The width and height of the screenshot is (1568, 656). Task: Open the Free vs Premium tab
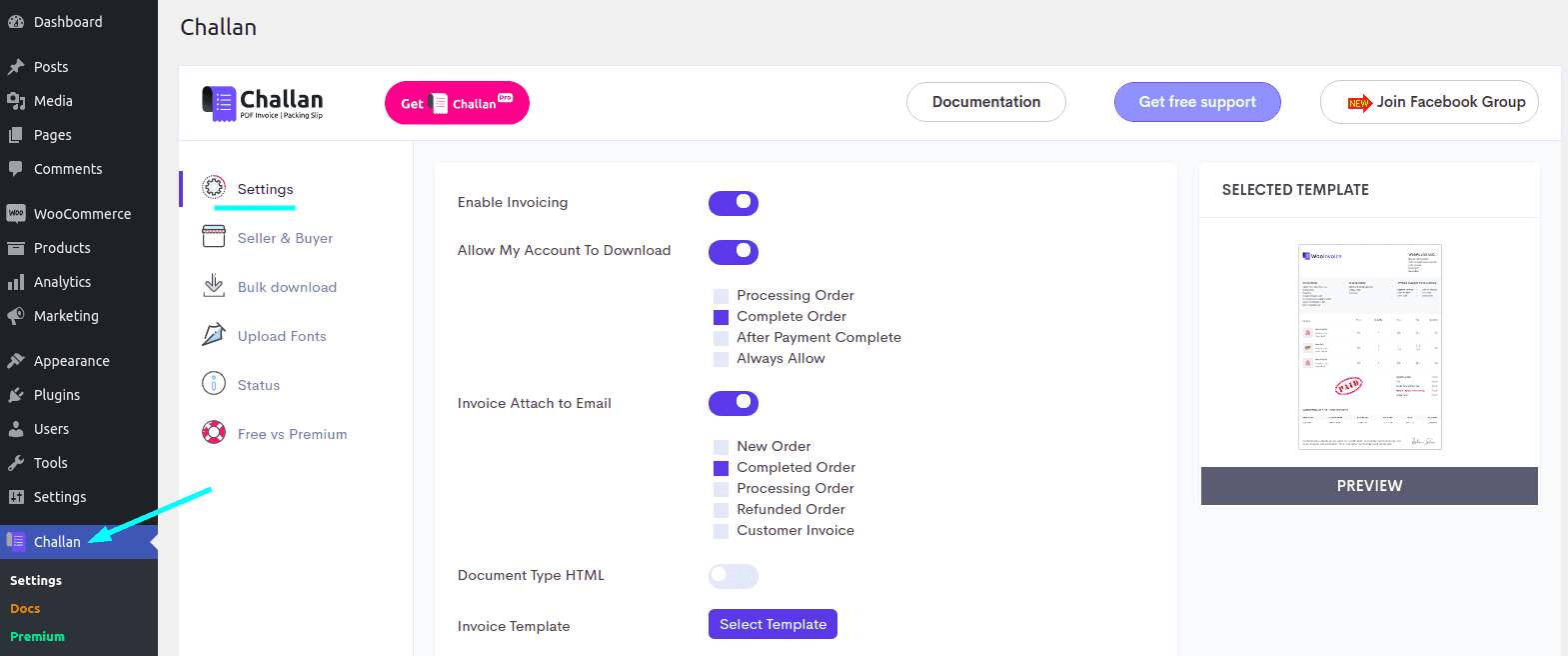(x=292, y=434)
